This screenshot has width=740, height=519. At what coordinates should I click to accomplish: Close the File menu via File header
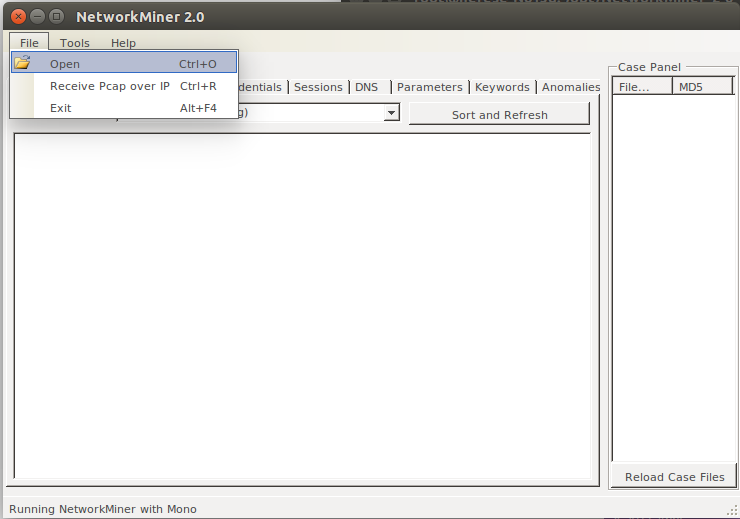pos(29,42)
